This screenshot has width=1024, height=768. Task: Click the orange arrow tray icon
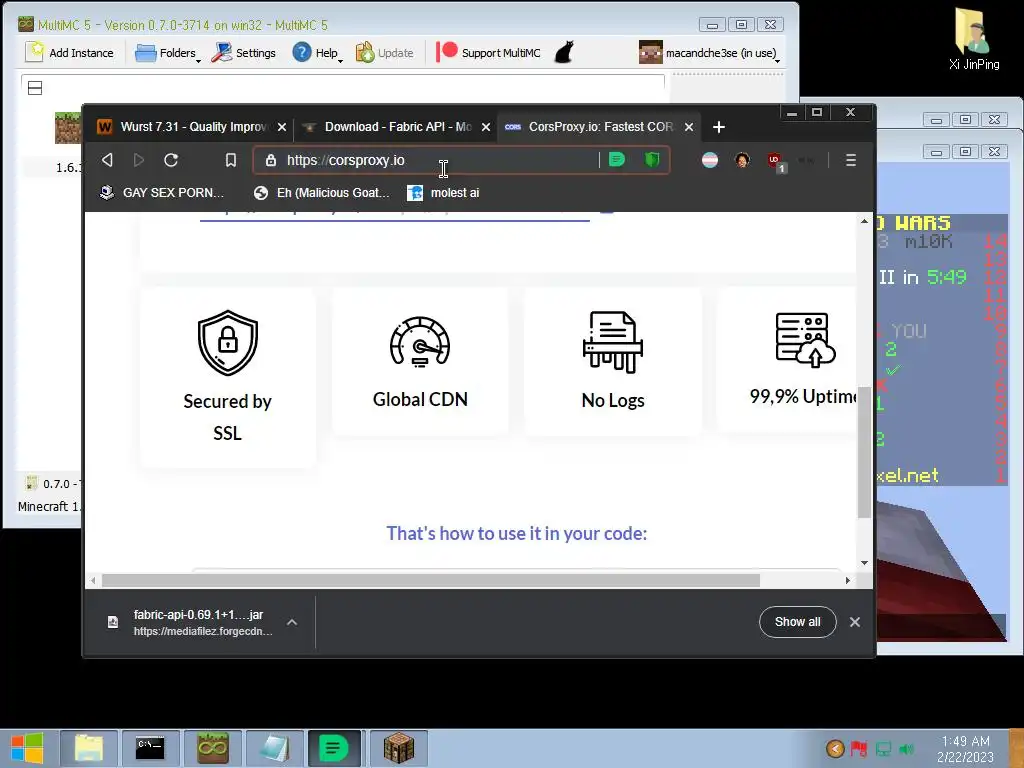pyautogui.click(x=835, y=748)
